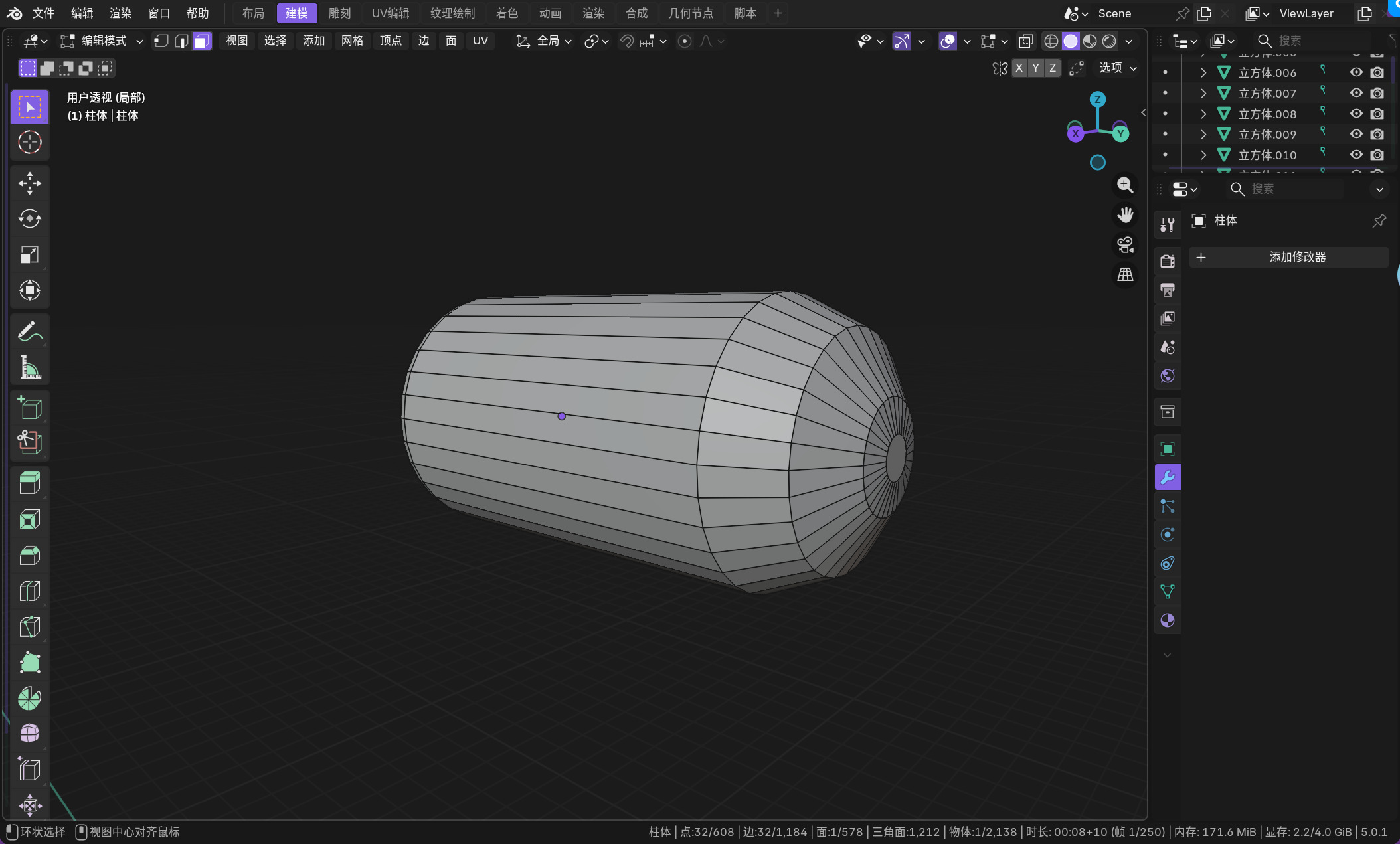
Task: Choose the Bevel tool
Action: coord(29,555)
